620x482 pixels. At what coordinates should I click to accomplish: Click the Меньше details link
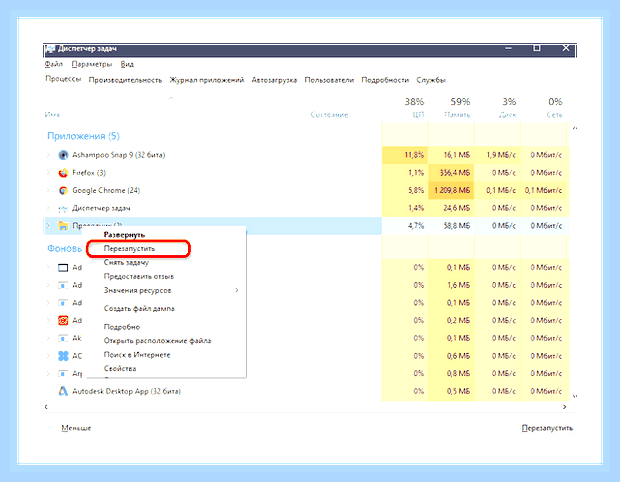tap(76, 428)
